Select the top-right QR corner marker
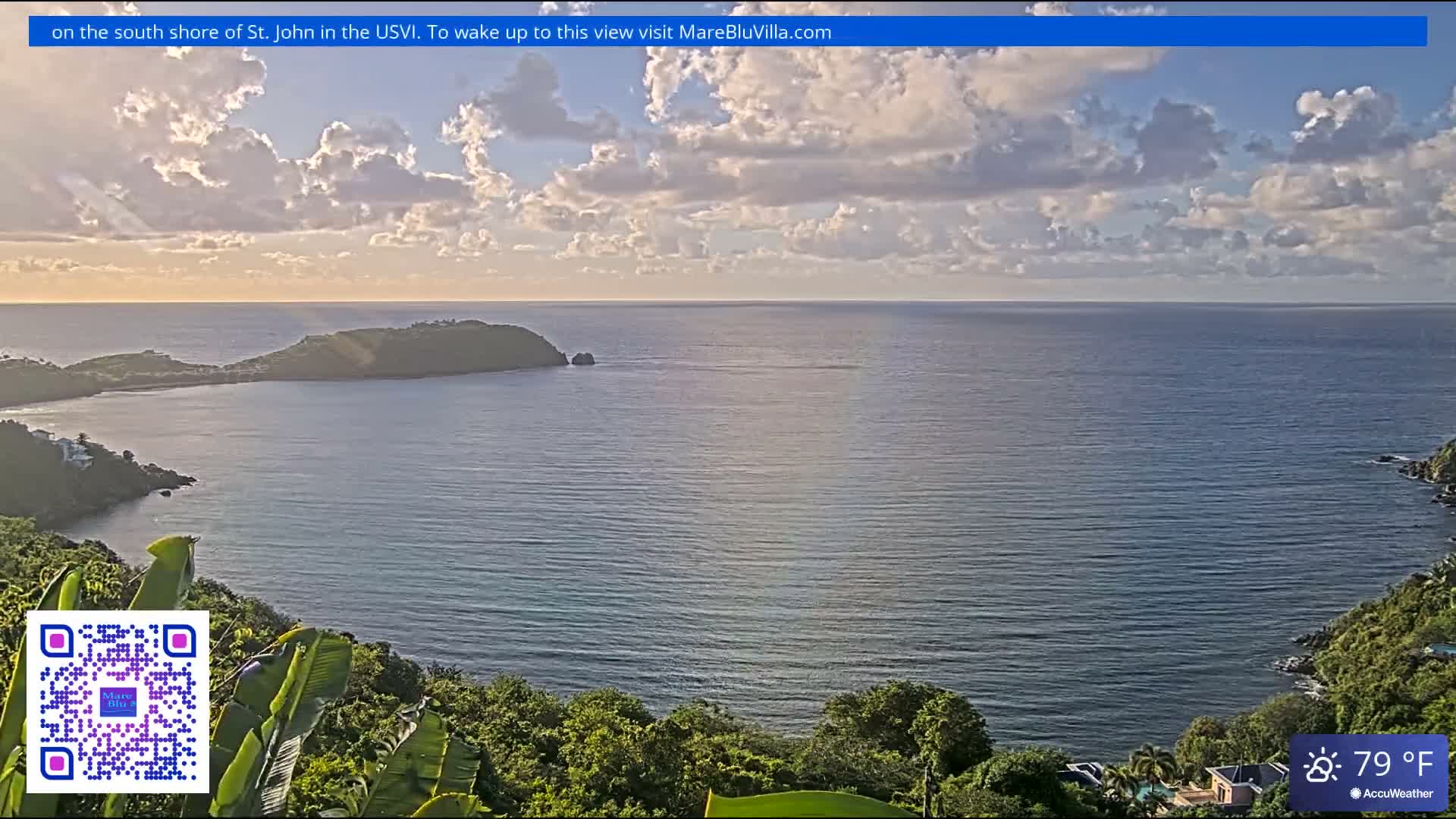Screen dimensions: 1456x819 [x=180, y=641]
